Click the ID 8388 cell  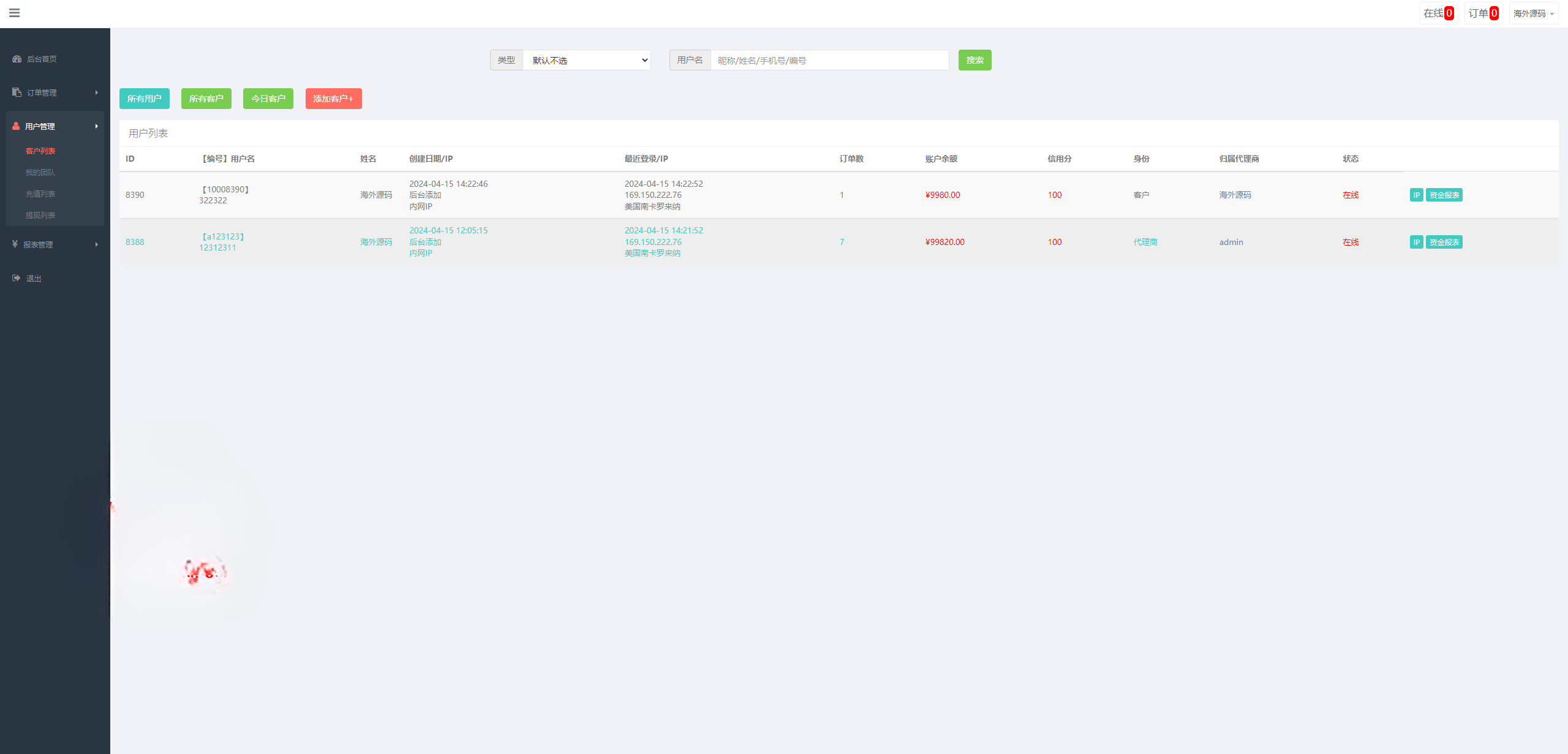135,242
